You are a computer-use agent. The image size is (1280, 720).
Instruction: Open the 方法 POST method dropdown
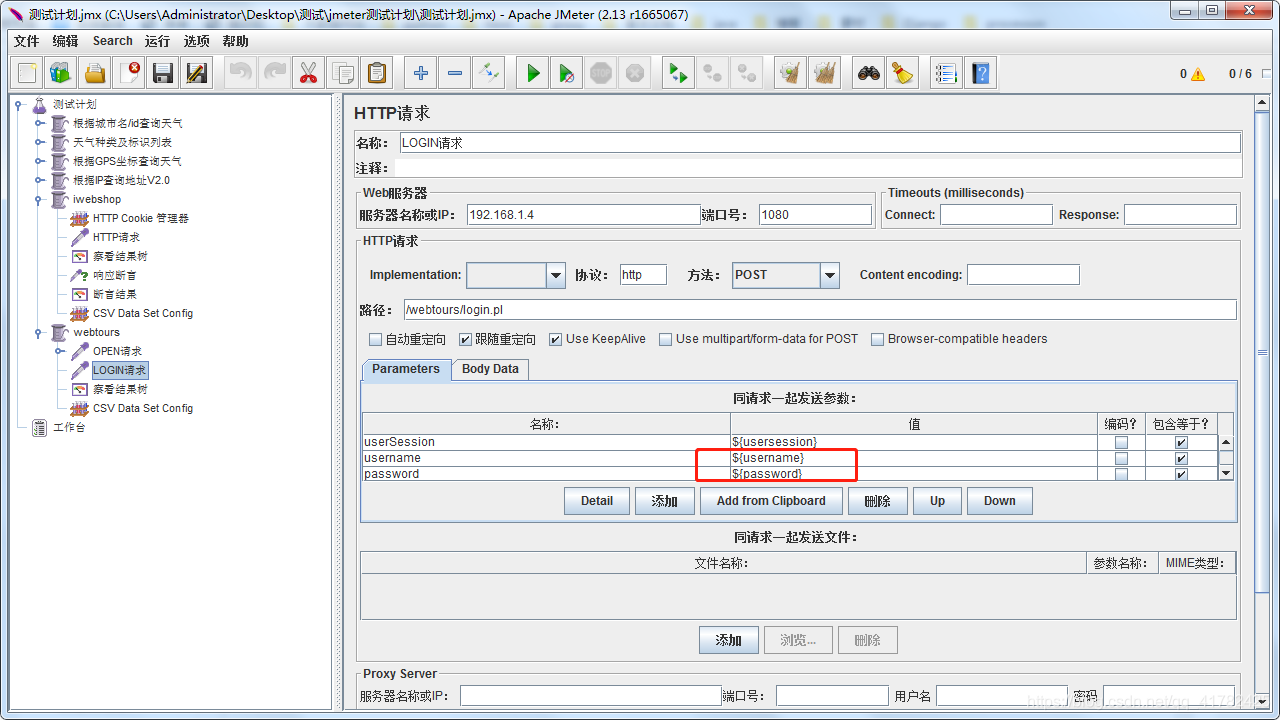point(829,275)
